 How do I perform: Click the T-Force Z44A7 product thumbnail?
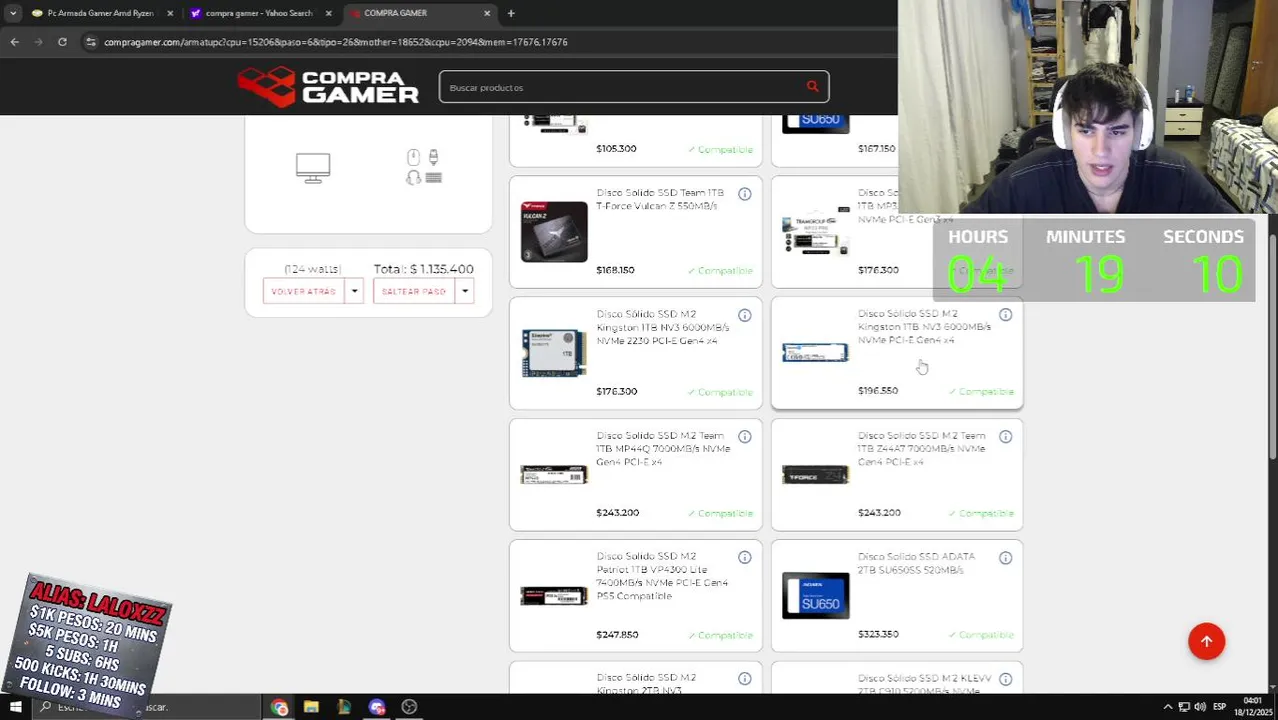[815, 475]
